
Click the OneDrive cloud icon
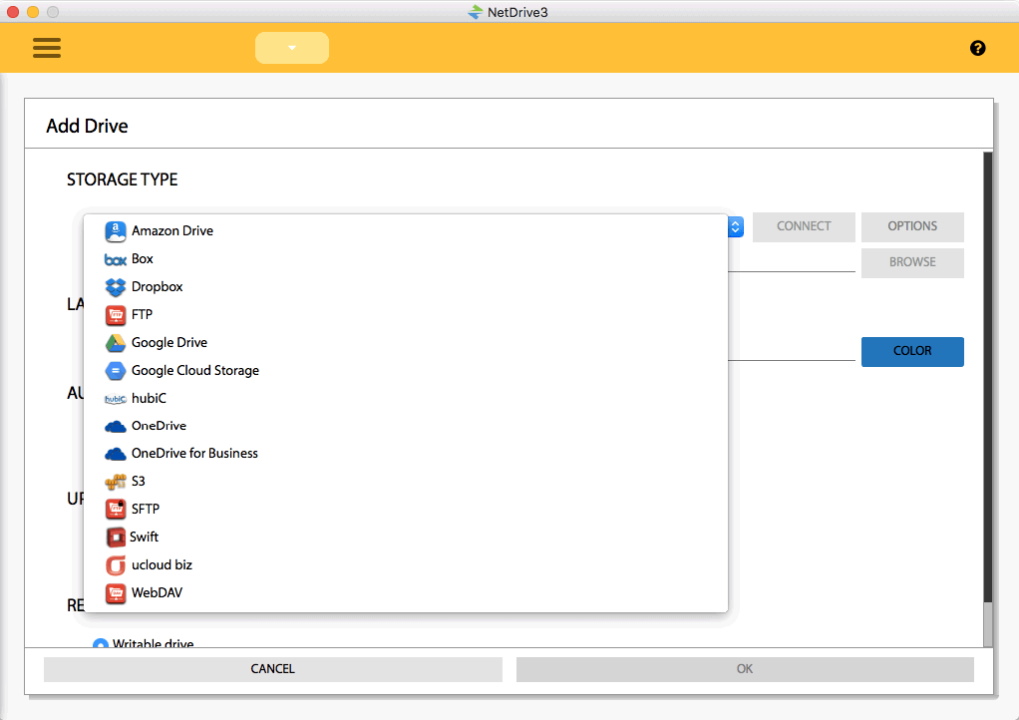coord(115,426)
